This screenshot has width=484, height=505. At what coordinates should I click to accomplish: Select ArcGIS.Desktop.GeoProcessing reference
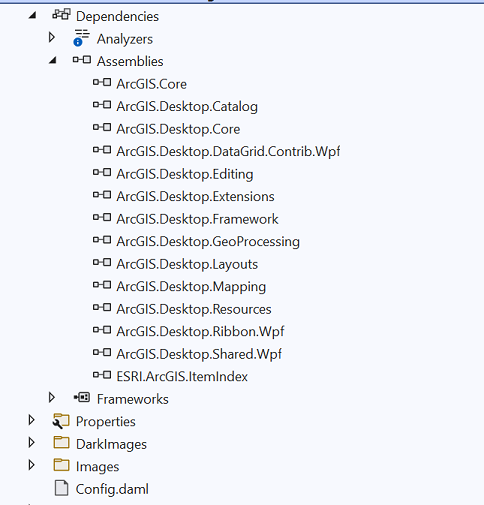[x=208, y=242]
